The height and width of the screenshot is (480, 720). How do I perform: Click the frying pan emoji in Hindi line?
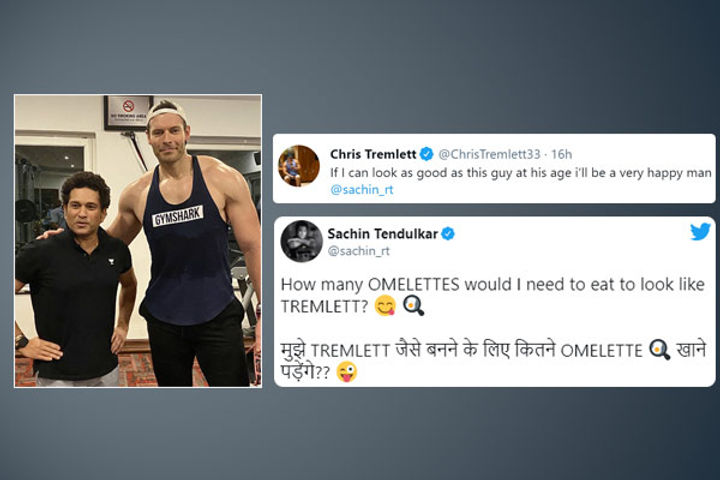point(659,350)
